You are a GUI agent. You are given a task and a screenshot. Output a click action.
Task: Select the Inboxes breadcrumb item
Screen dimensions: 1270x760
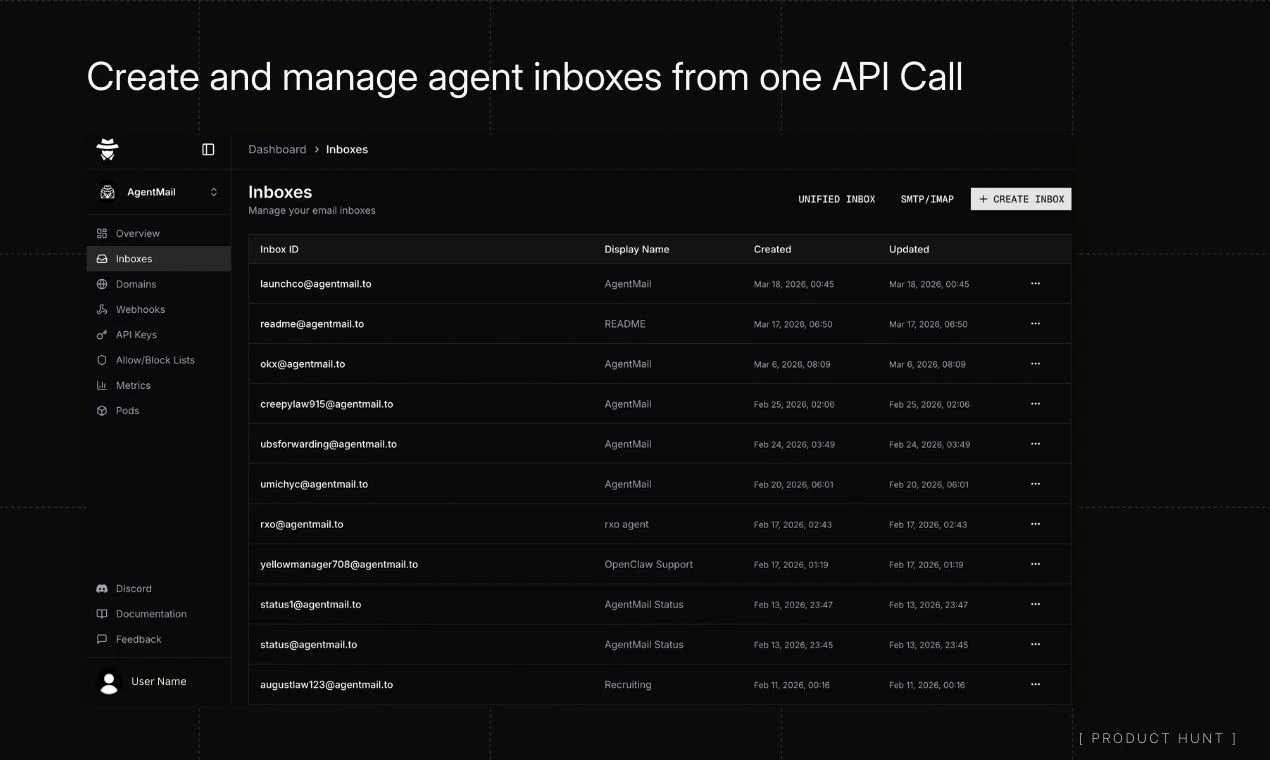click(x=347, y=149)
